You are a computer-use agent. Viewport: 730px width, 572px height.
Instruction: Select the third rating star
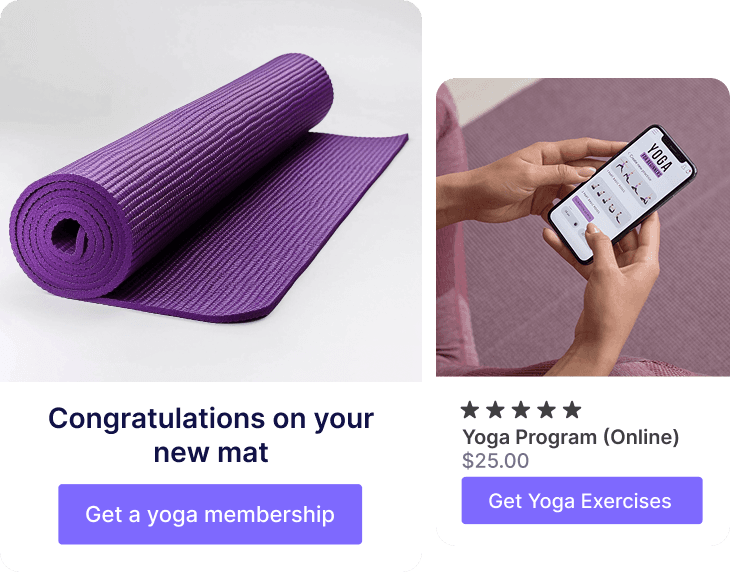[521, 410]
